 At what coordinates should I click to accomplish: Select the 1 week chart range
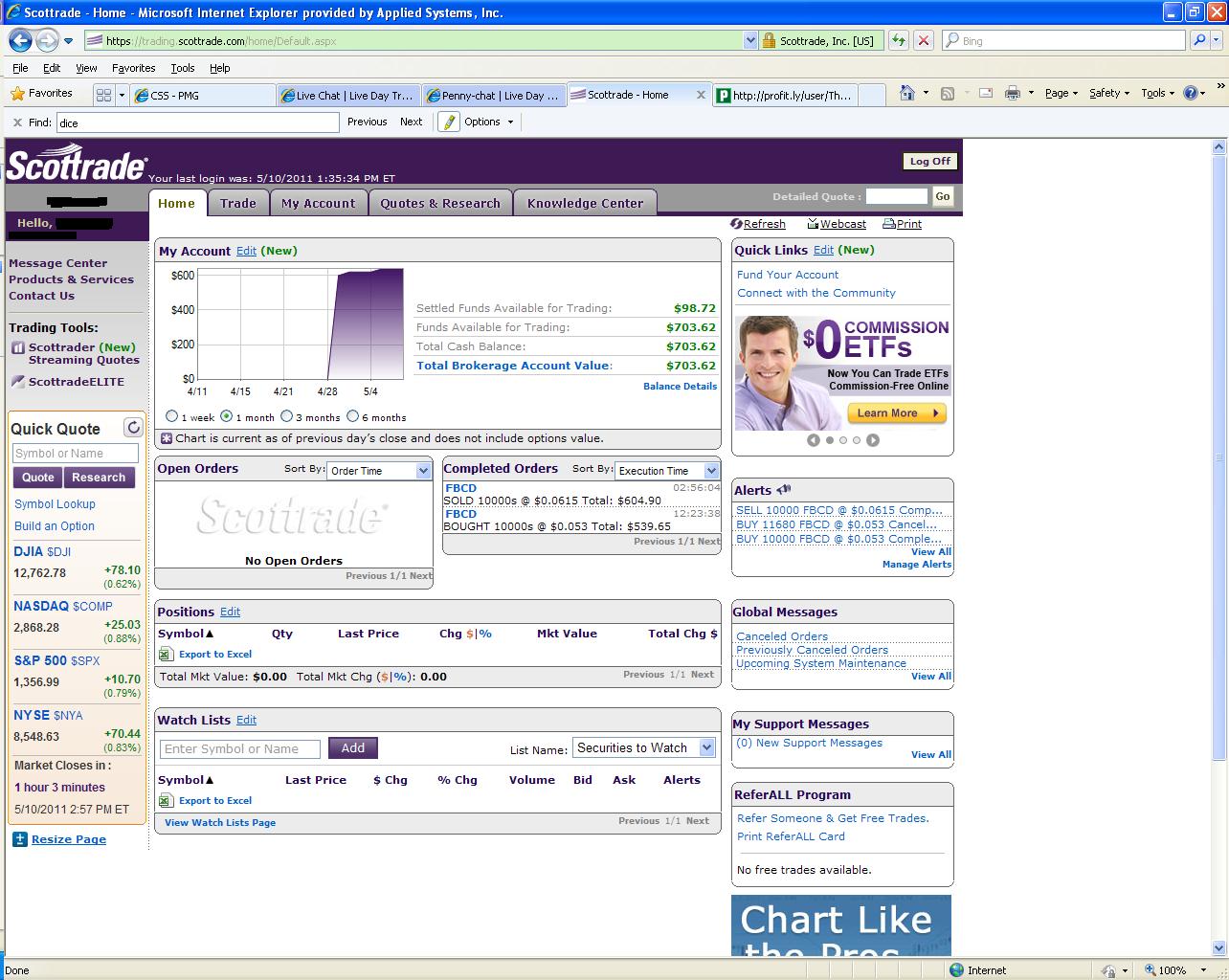172,416
